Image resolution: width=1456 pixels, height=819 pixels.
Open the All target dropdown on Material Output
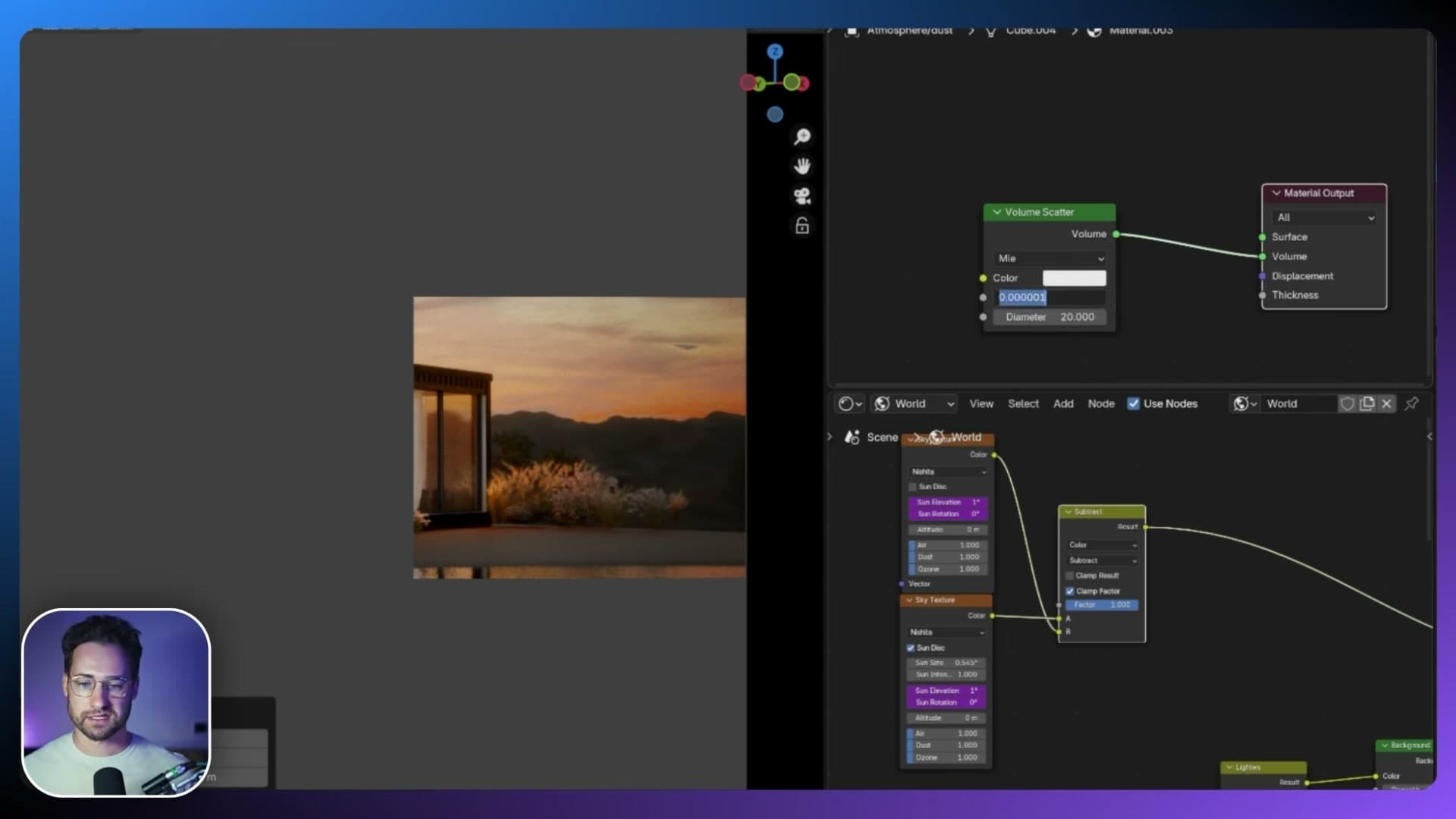(1325, 218)
